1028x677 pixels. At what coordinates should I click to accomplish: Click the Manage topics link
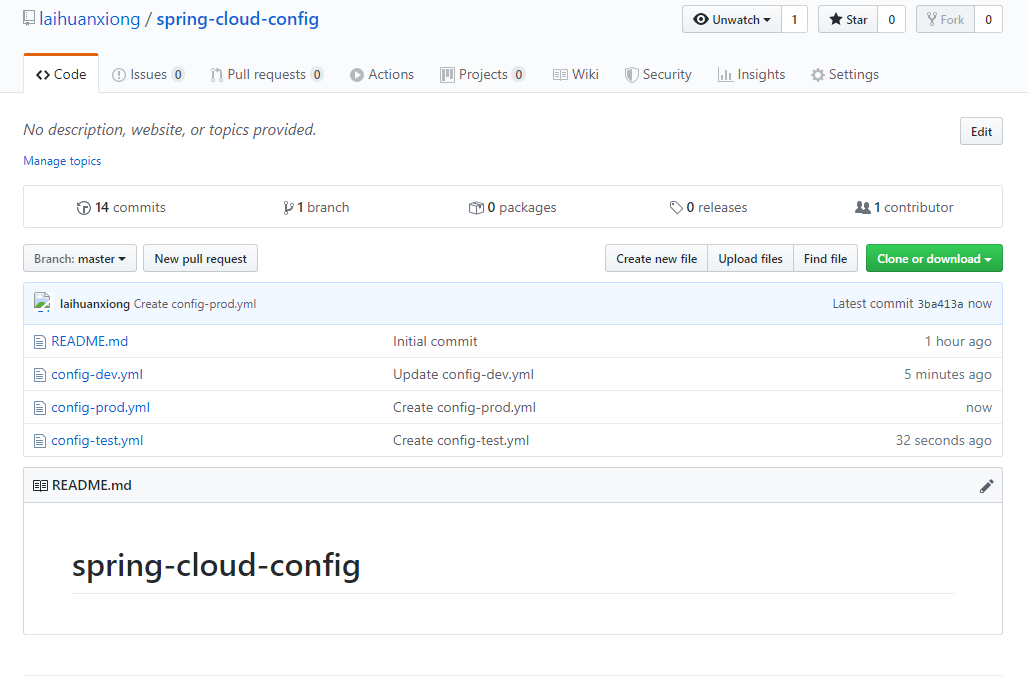[x=62, y=161]
